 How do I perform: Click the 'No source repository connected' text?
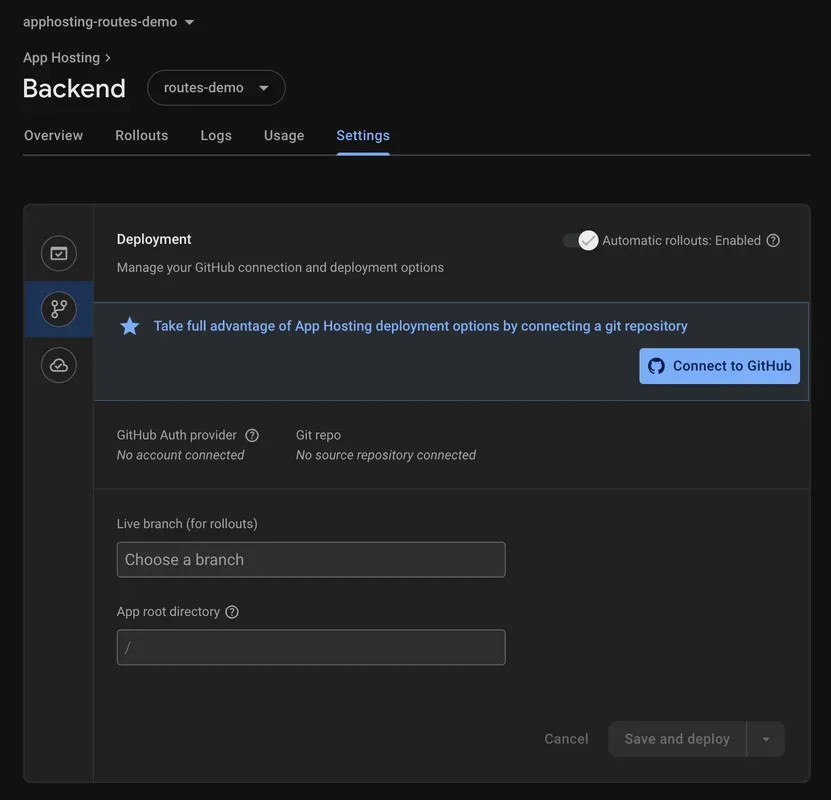click(x=386, y=455)
